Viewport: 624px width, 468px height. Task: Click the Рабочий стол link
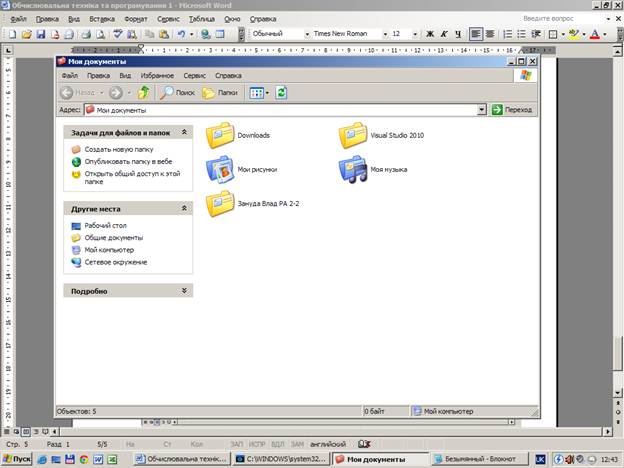[x=105, y=226]
